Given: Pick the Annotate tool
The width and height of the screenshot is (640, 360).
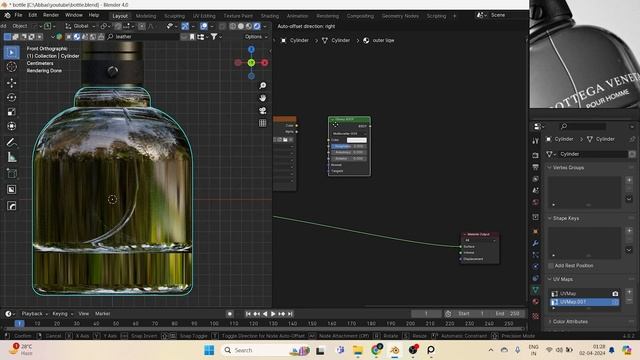Looking at the screenshot, I should pyautogui.click(x=11, y=142).
